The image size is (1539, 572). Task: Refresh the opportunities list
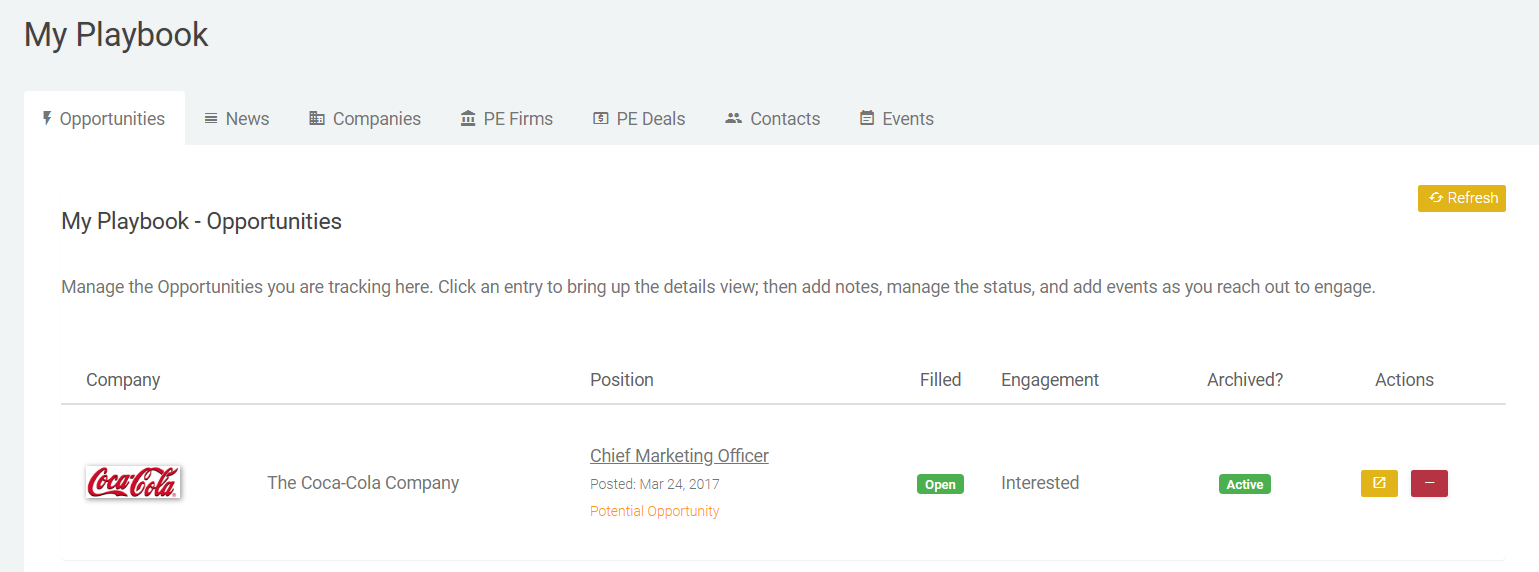coord(1462,198)
